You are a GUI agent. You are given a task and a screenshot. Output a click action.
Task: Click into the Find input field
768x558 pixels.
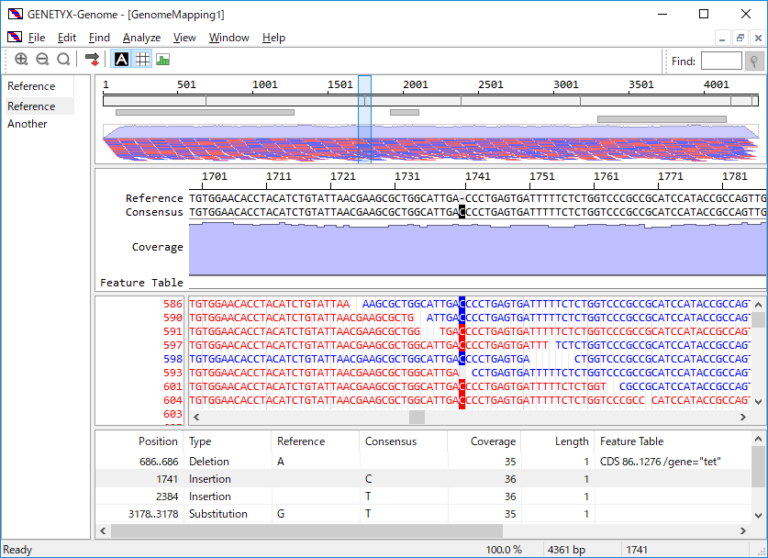pos(721,61)
